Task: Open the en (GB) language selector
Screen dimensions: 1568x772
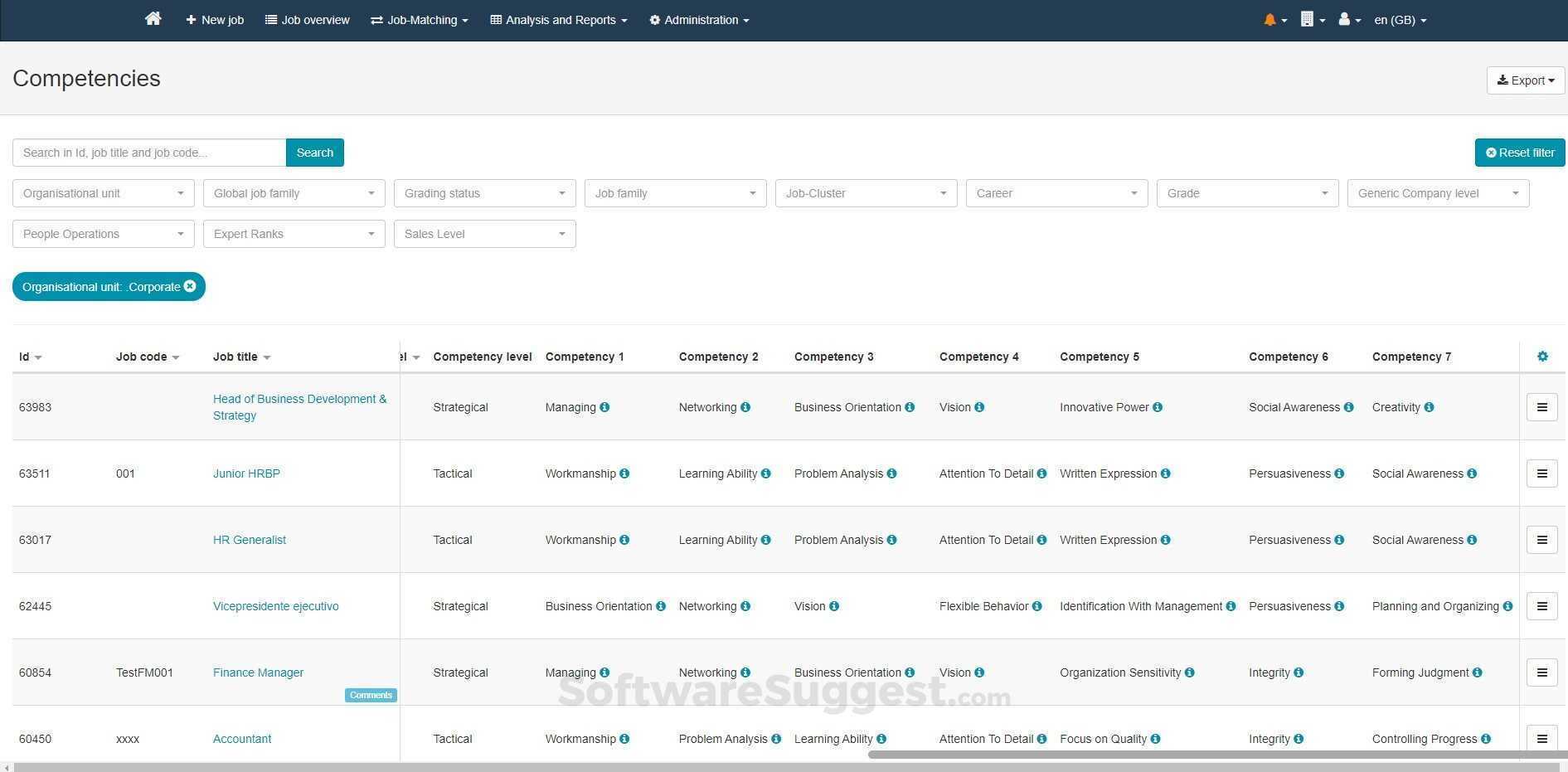Action: point(1400,19)
